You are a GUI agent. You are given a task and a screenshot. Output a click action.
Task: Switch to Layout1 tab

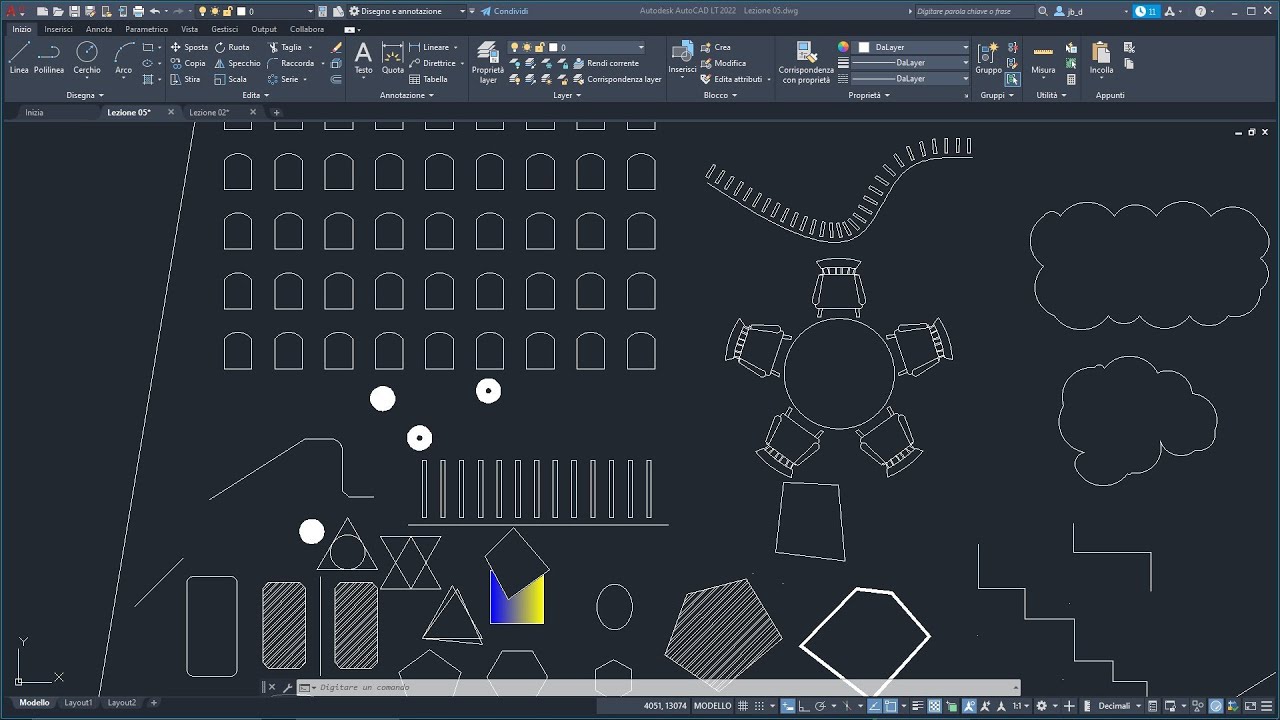pyautogui.click(x=78, y=703)
